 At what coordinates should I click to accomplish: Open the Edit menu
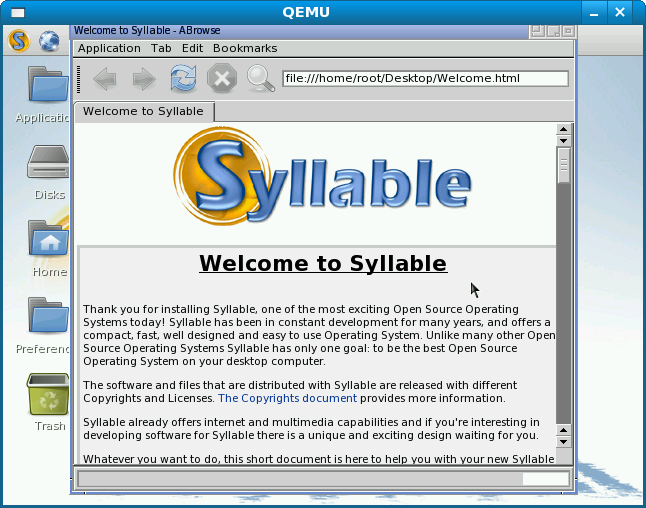(x=192, y=48)
